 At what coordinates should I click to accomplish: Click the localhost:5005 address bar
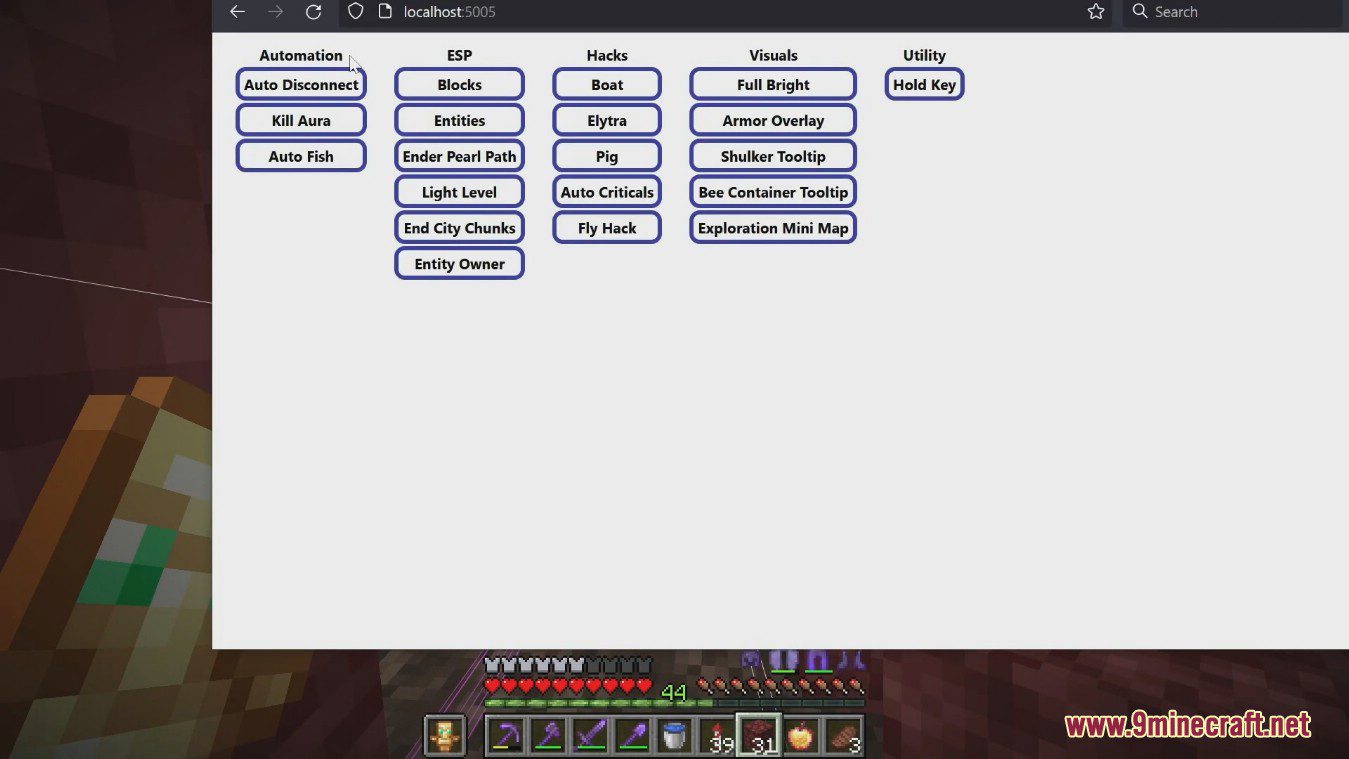point(725,12)
